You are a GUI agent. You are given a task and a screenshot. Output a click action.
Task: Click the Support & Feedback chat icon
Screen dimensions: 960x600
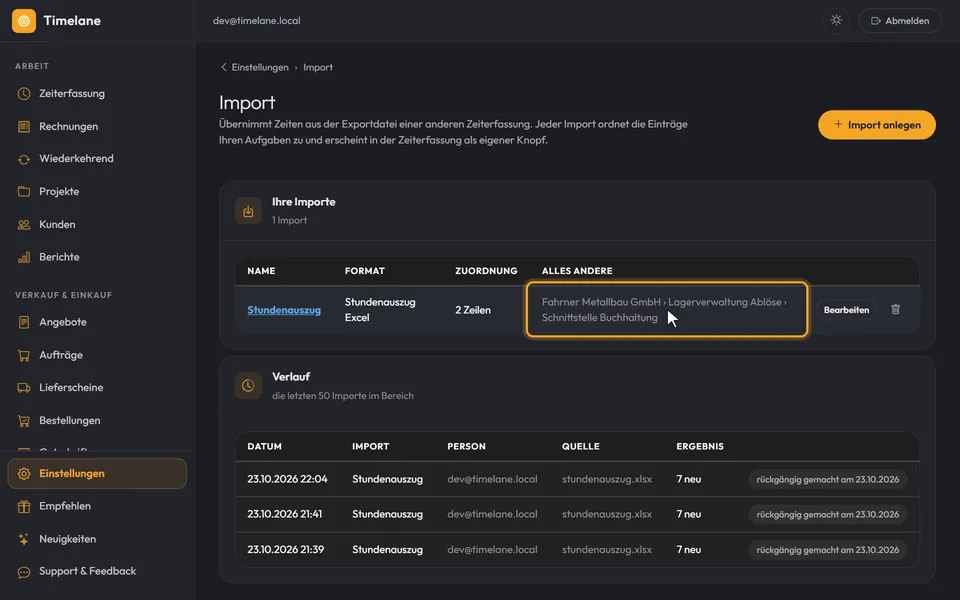(24, 572)
